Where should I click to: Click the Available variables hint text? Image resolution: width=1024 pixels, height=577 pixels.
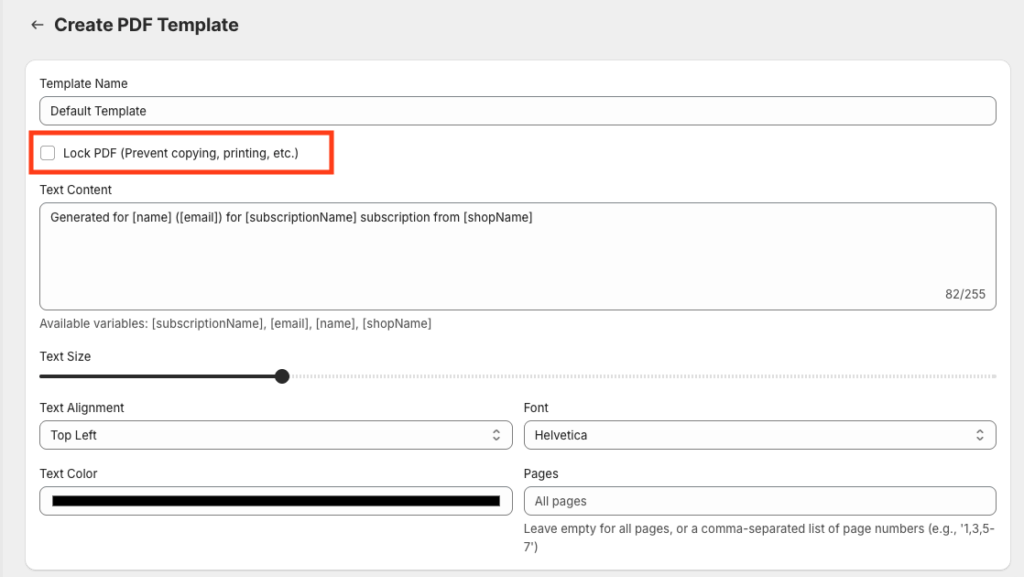point(235,323)
